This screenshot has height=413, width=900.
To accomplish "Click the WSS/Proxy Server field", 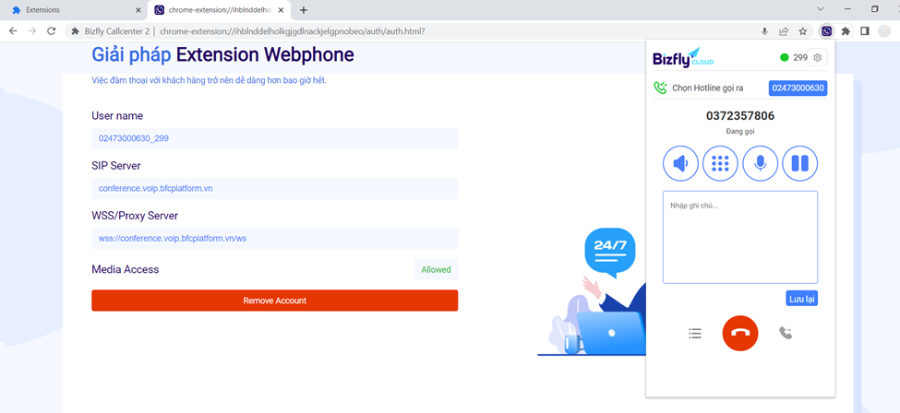I will (x=274, y=239).
